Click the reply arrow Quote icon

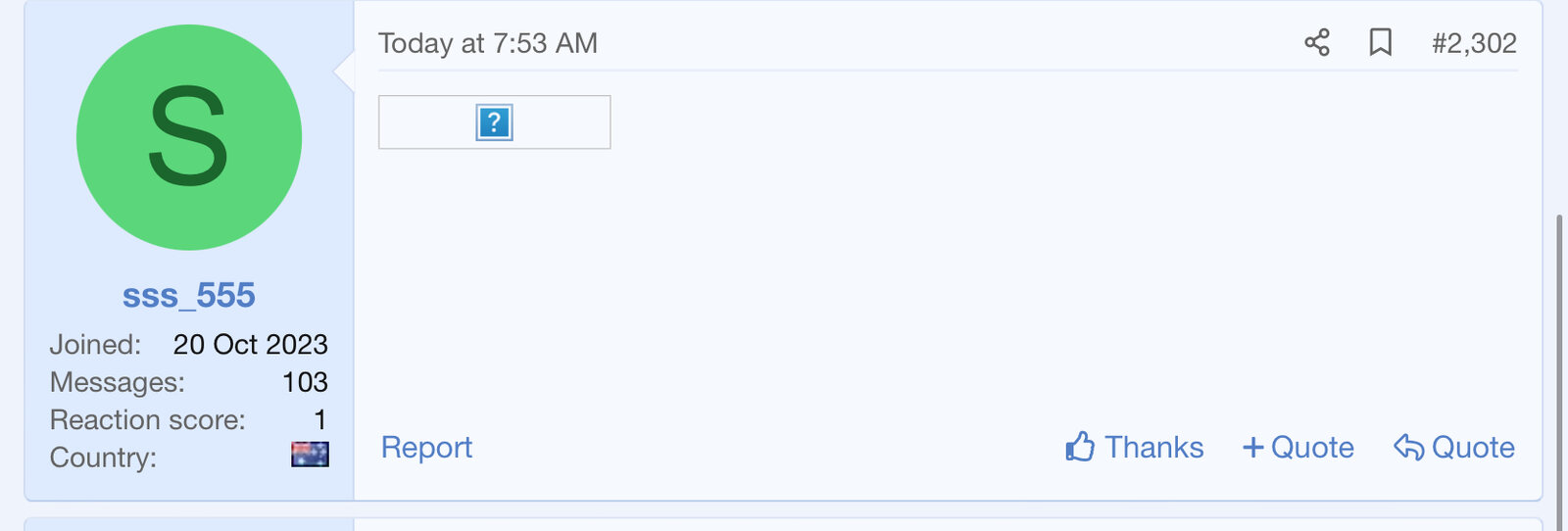[x=1408, y=448]
